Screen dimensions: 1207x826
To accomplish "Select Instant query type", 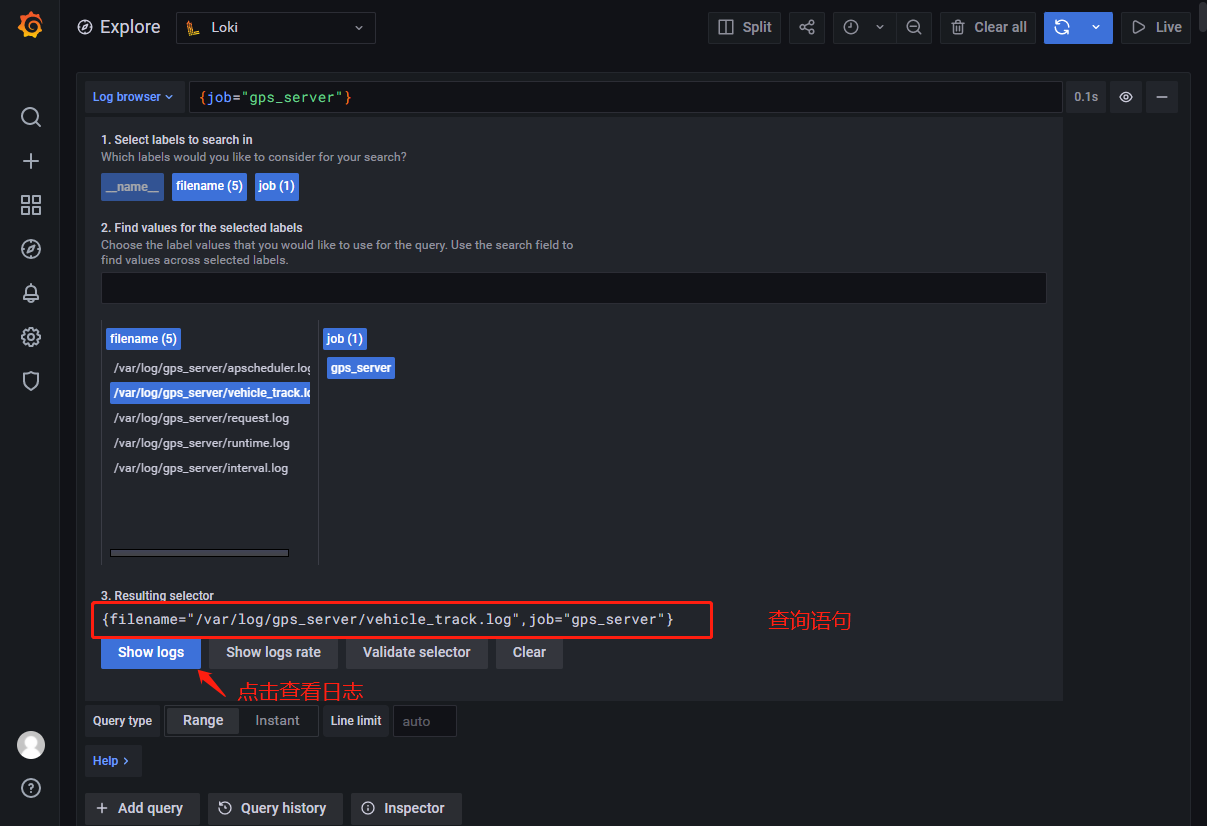I will [x=277, y=720].
